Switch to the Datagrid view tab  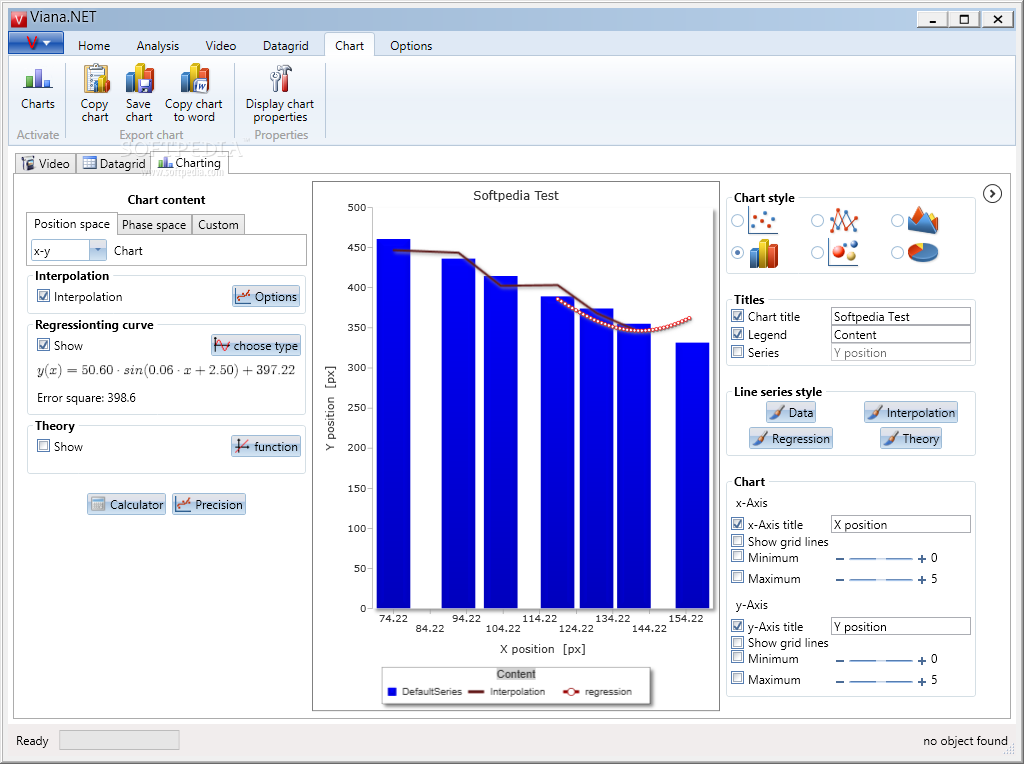click(x=114, y=163)
